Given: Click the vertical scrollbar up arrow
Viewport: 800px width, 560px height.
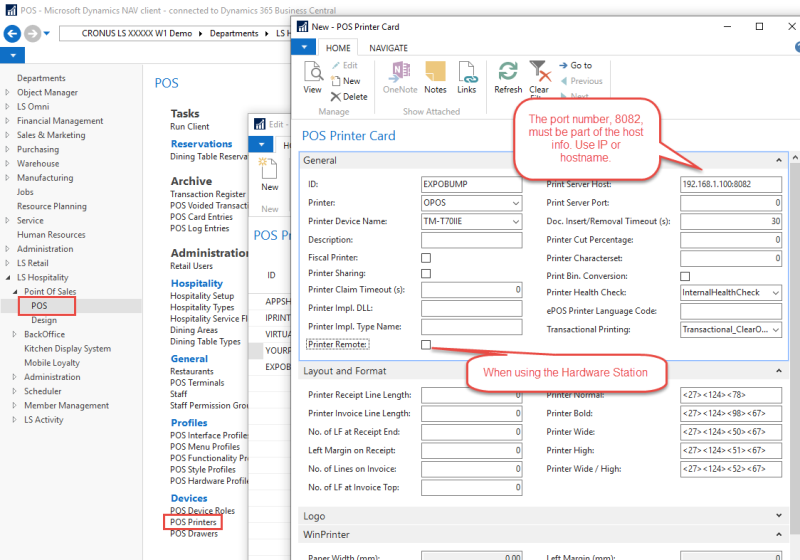Looking at the screenshot, I should [x=795, y=159].
